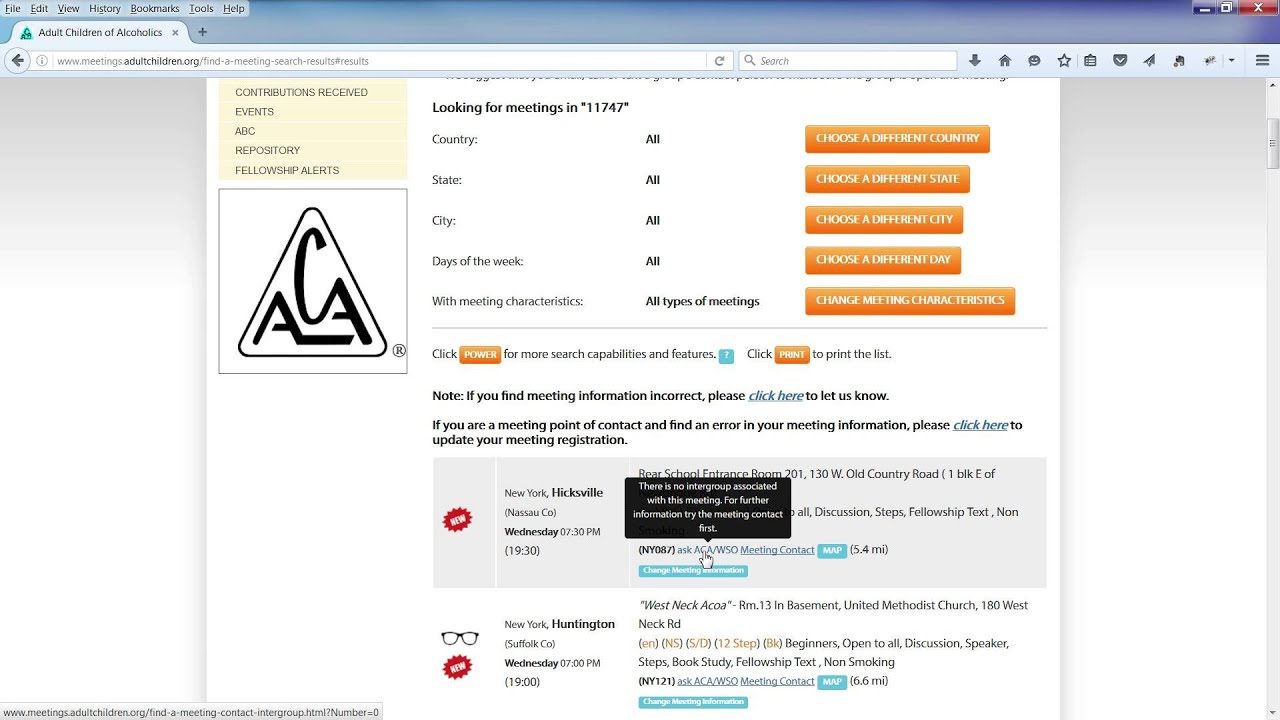The height and width of the screenshot is (720, 1280).
Task: Go to the browser home page icon
Action: point(1005,61)
